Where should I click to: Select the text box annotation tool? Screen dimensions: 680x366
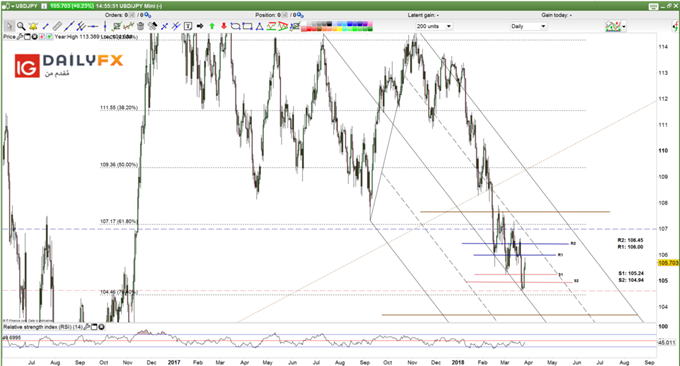point(188,26)
